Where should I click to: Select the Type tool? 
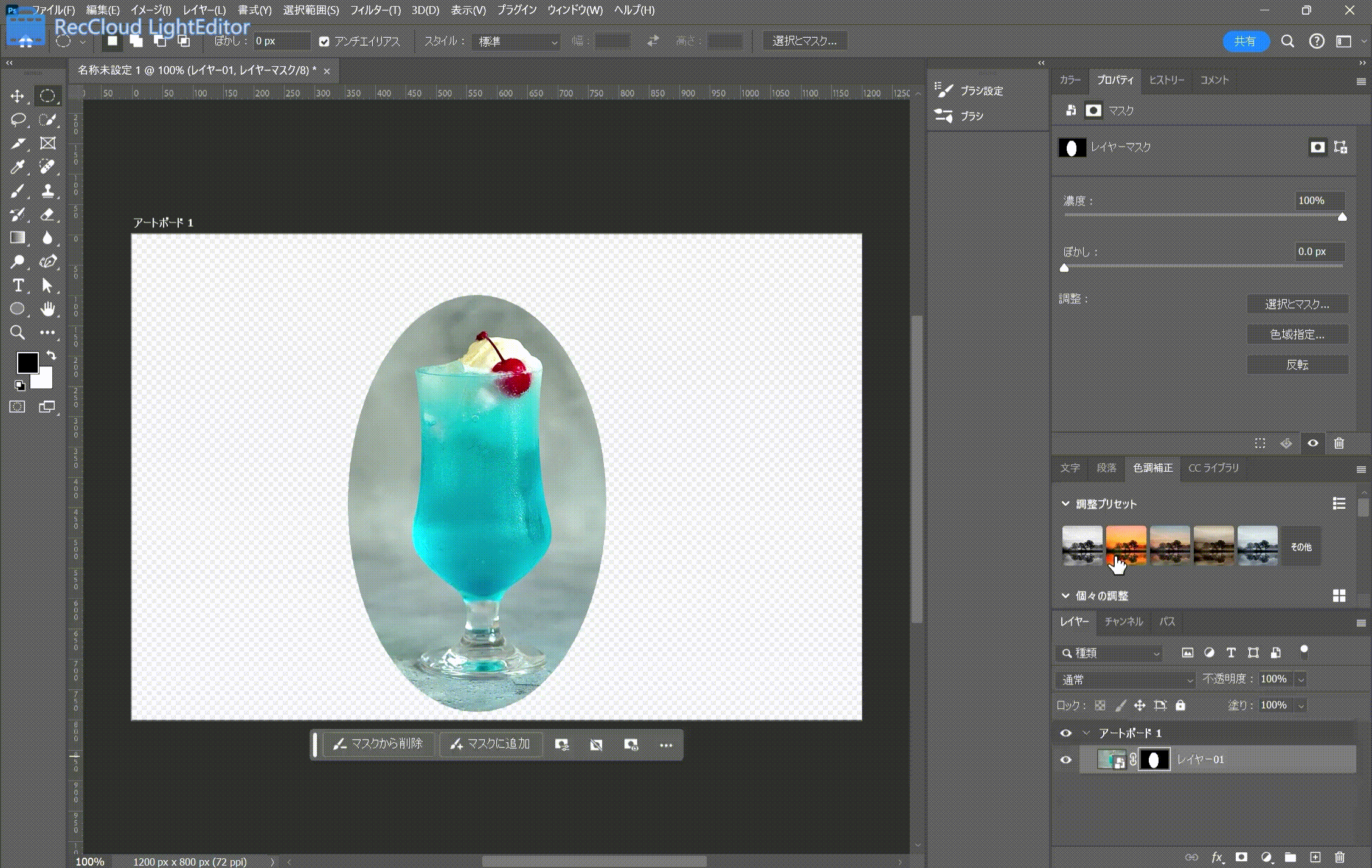pos(18,285)
